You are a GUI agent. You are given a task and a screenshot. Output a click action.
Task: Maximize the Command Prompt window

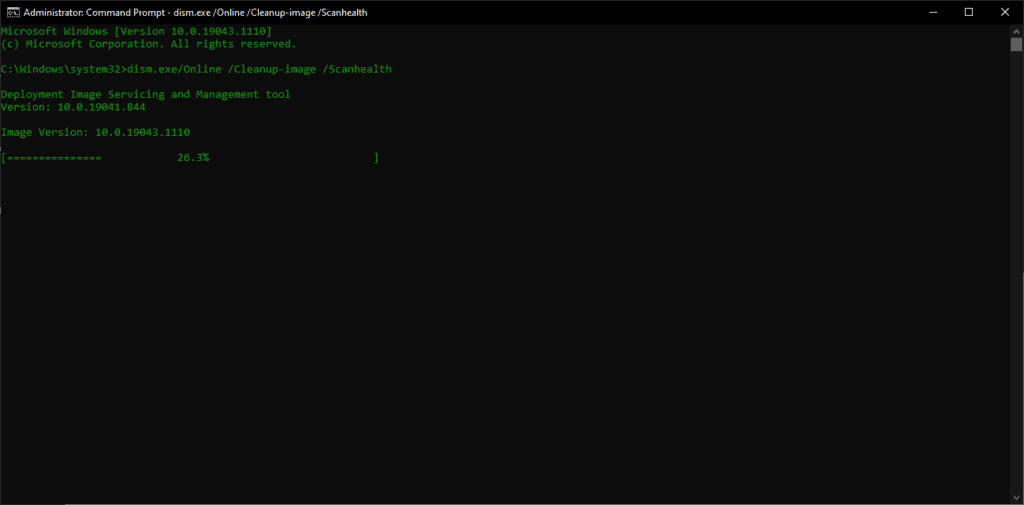coord(969,12)
